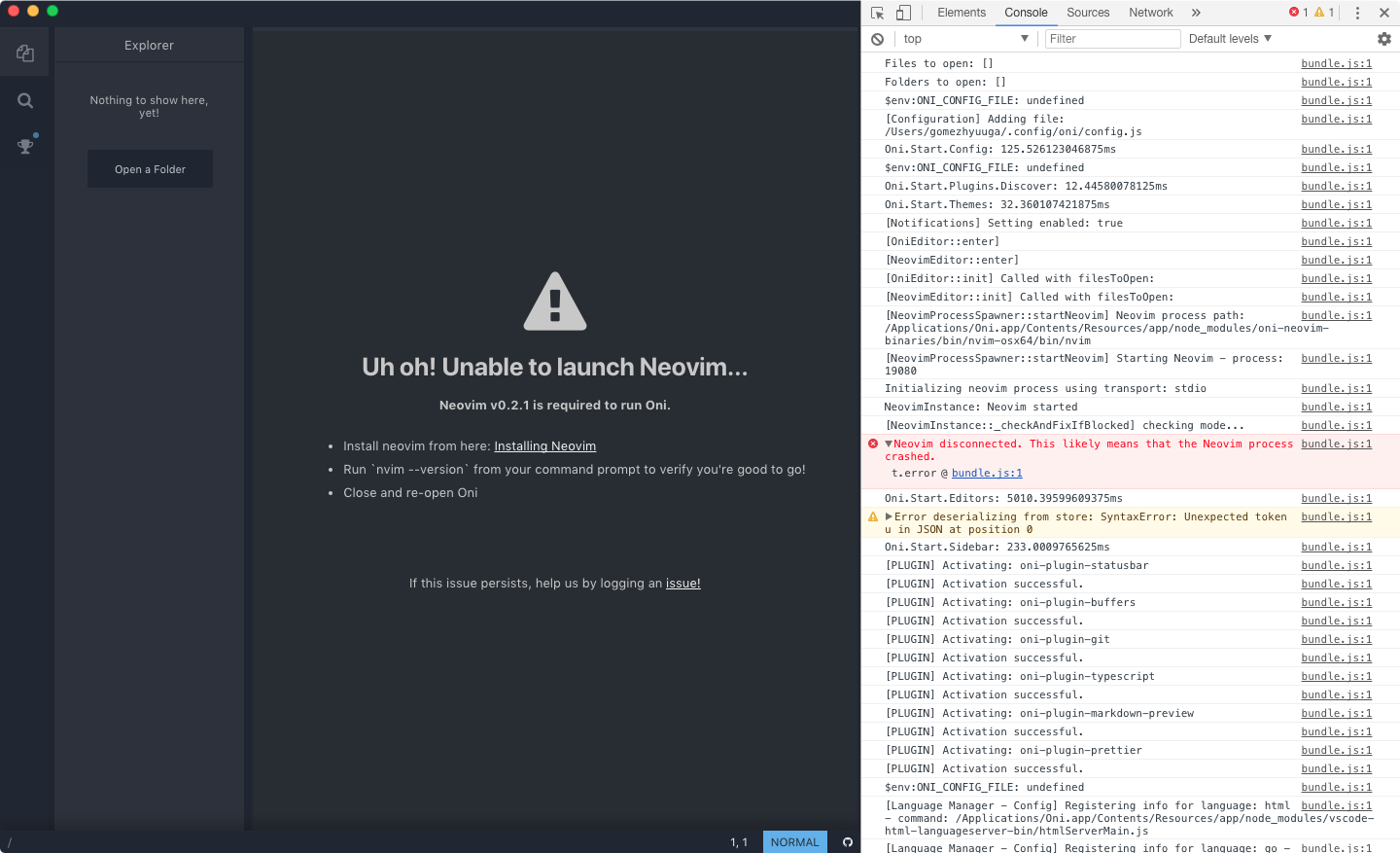This screenshot has height=853, width=1400.
Task: Close the DevTools panel
Action: pos(1383,13)
